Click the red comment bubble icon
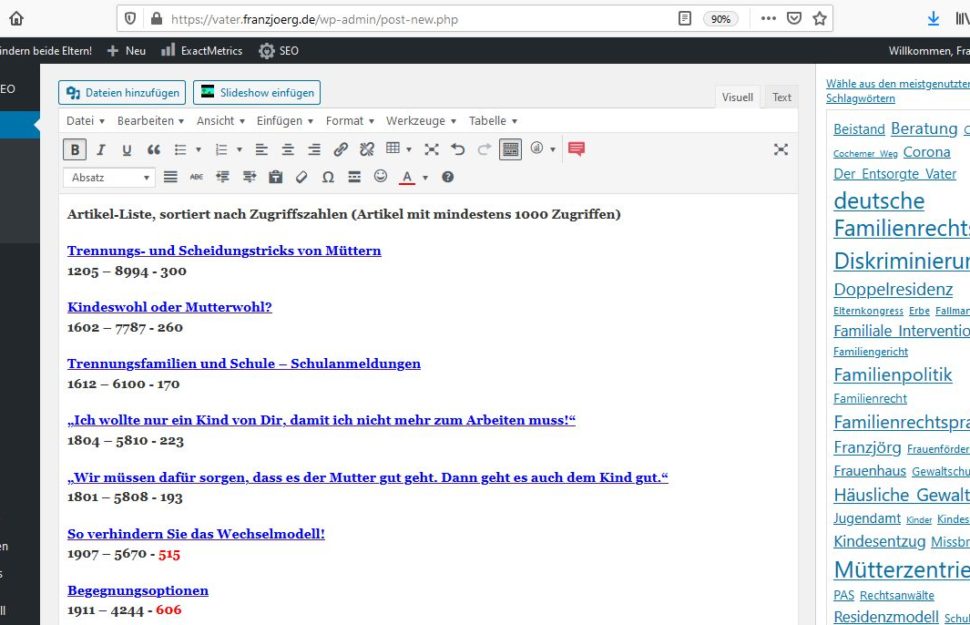 coord(577,149)
